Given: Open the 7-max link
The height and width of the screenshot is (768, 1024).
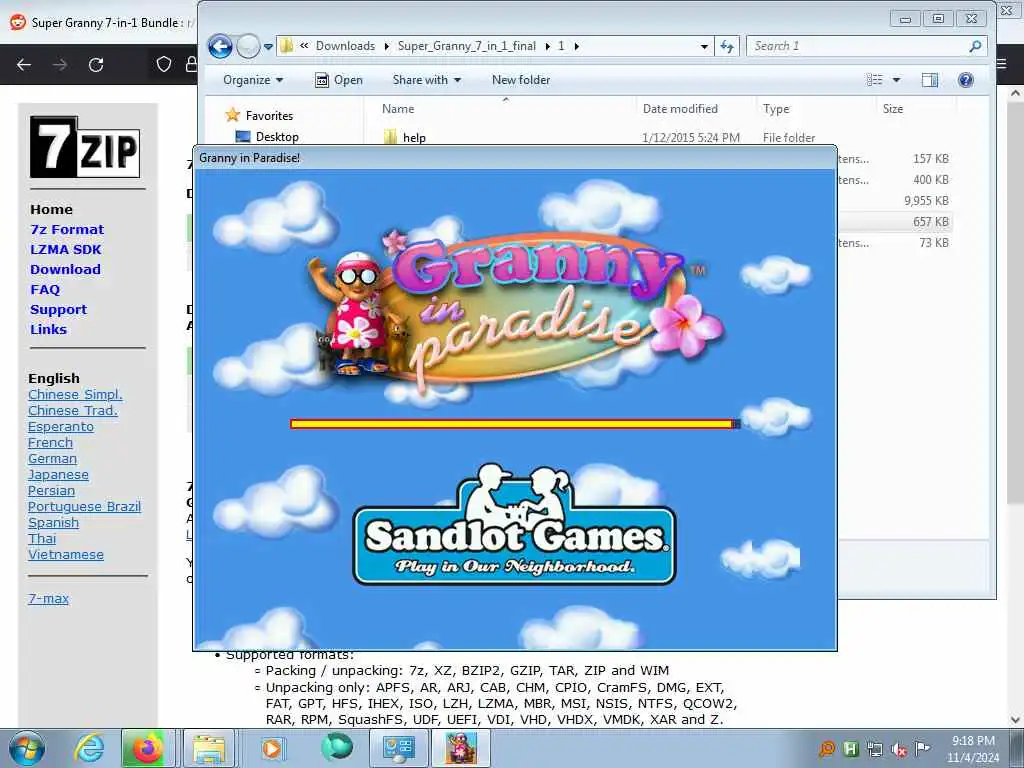Looking at the screenshot, I should click(48, 598).
